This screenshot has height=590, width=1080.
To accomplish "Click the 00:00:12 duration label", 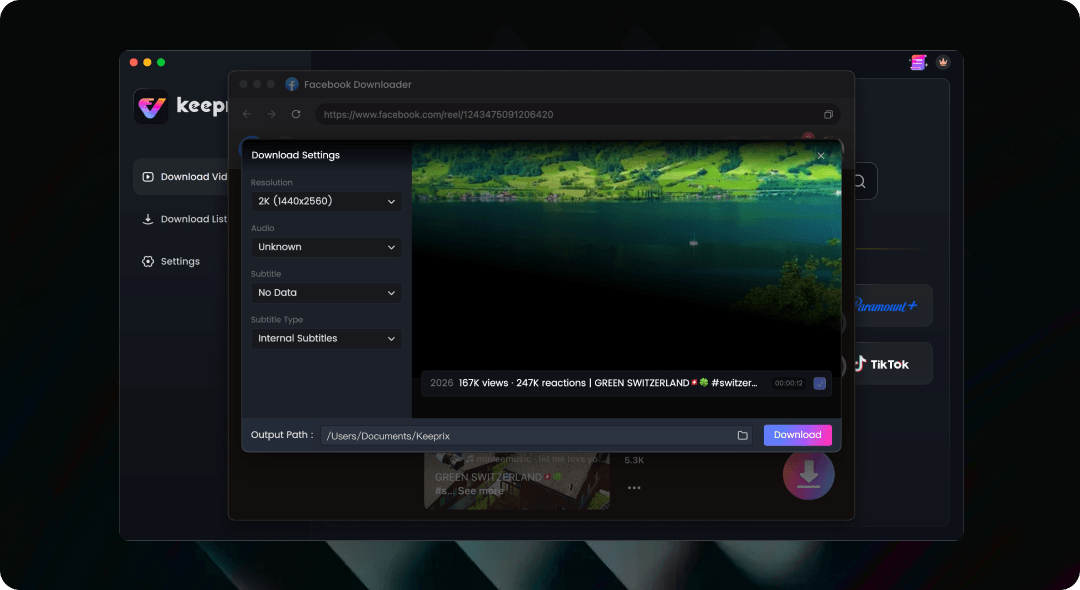I will click(789, 383).
